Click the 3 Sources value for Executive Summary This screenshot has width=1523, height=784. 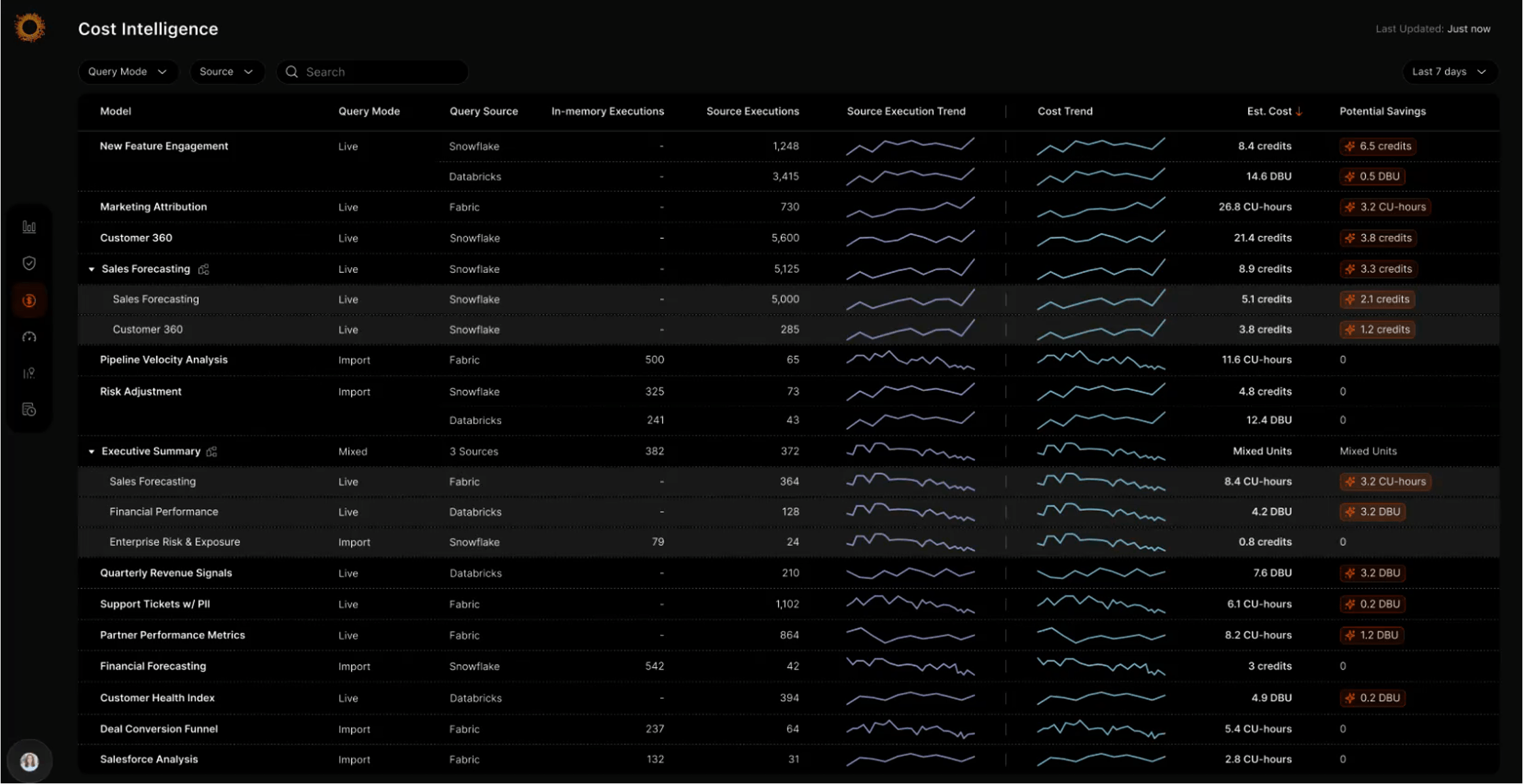tap(474, 452)
